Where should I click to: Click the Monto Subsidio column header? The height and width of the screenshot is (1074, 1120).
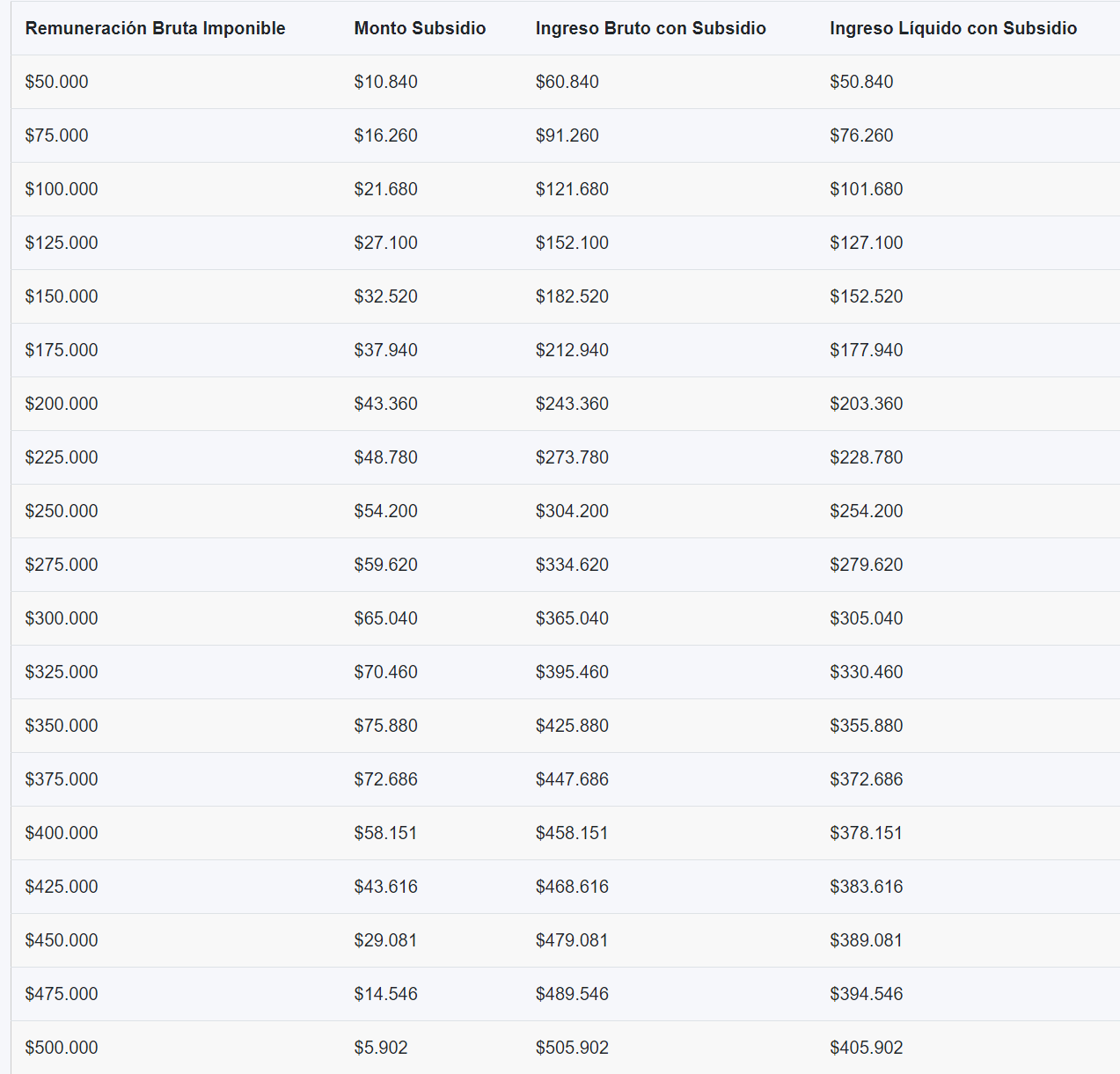click(x=420, y=28)
